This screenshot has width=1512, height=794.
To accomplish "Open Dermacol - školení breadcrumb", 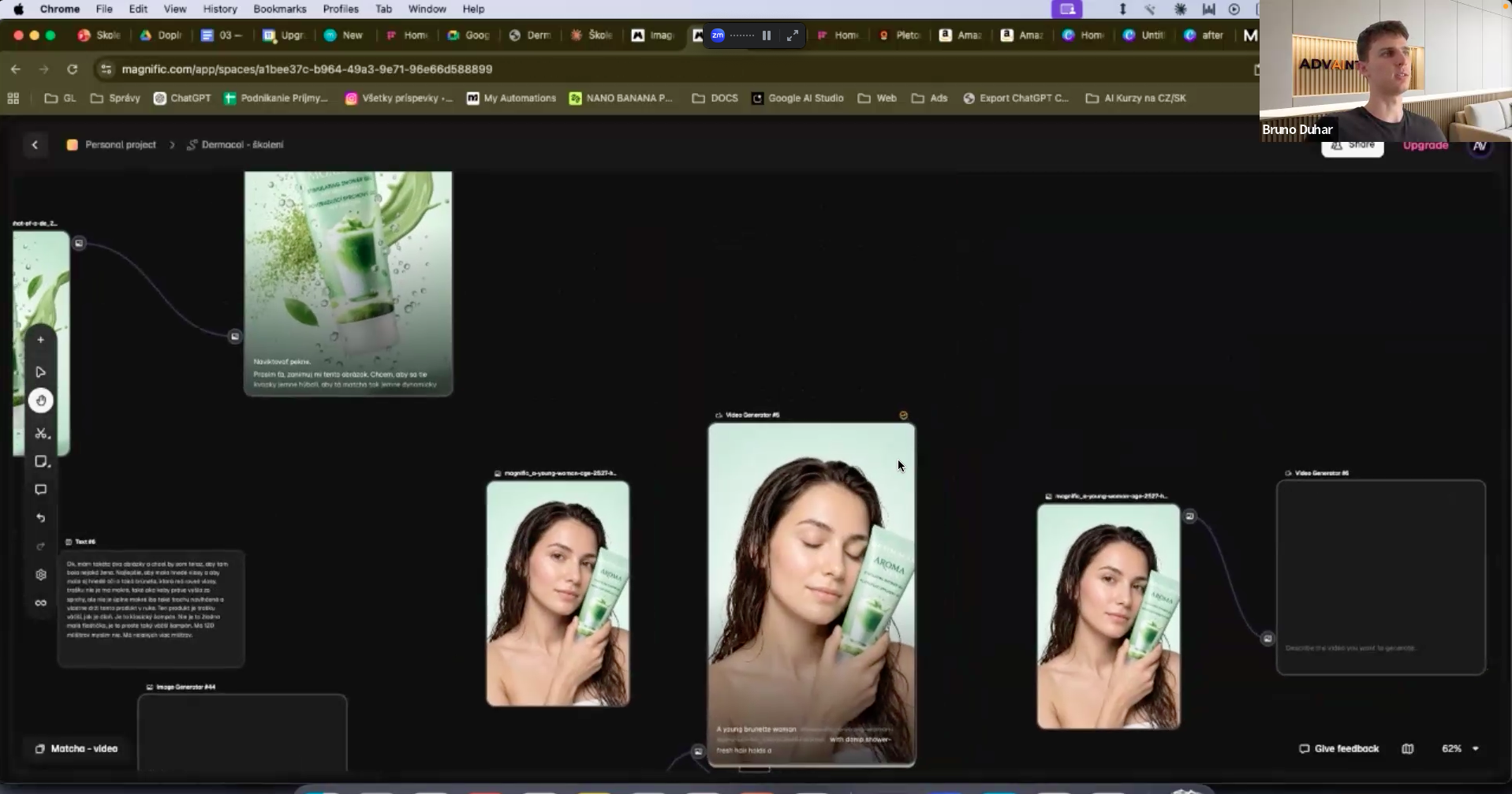I will [235, 144].
